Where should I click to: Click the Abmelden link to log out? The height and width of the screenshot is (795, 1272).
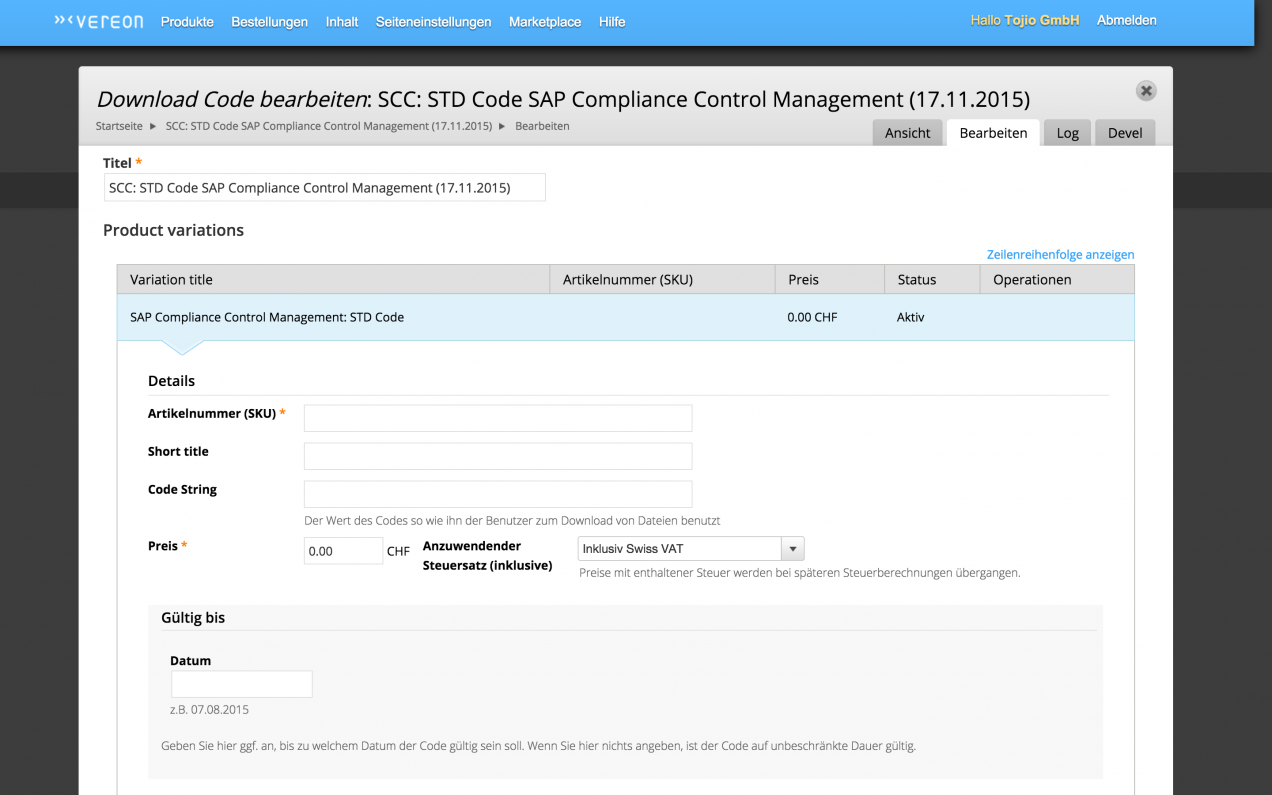point(1126,20)
